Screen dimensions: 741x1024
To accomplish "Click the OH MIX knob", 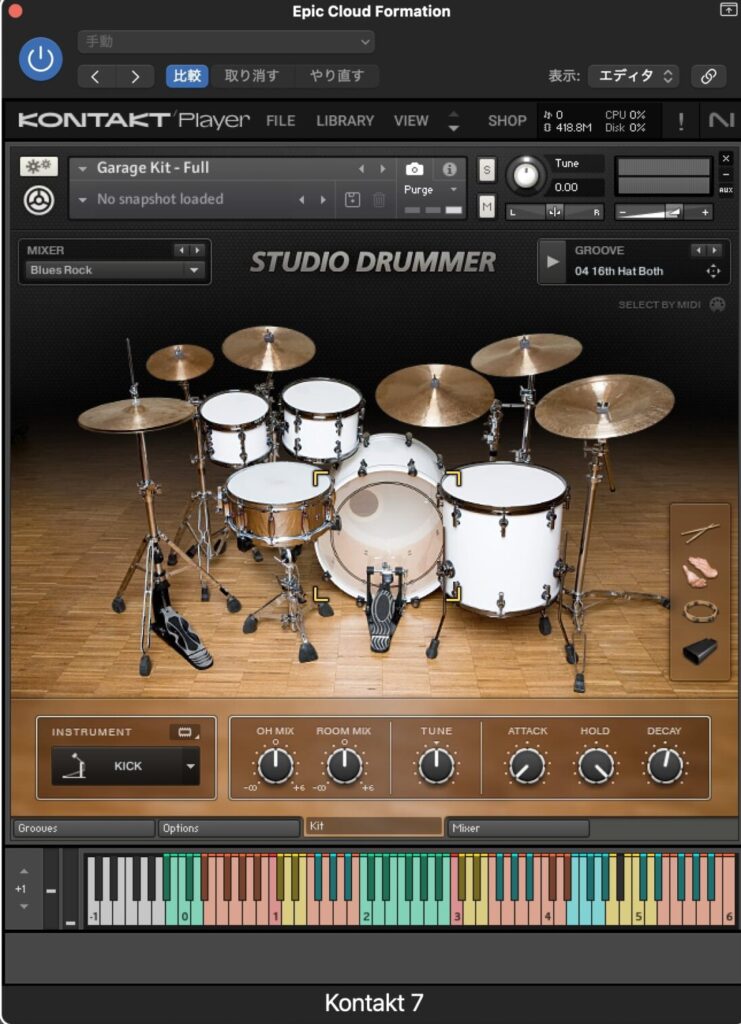I will (276, 765).
